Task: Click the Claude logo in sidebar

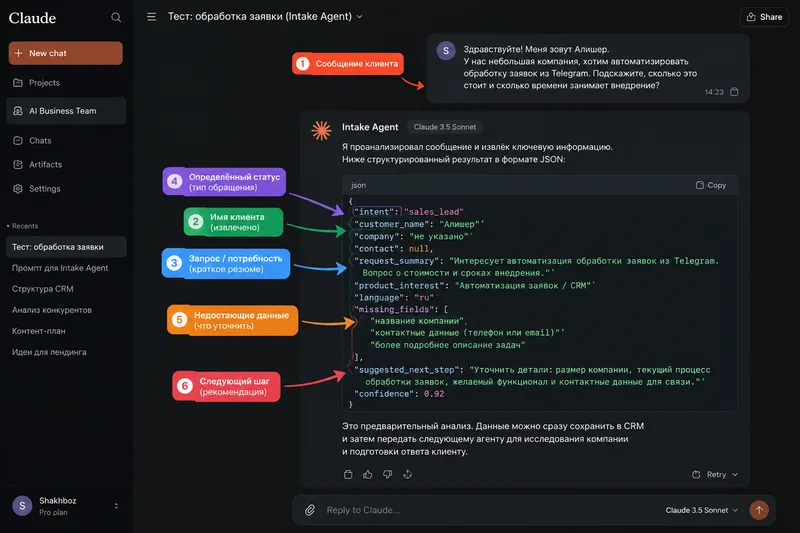Action: (32, 18)
